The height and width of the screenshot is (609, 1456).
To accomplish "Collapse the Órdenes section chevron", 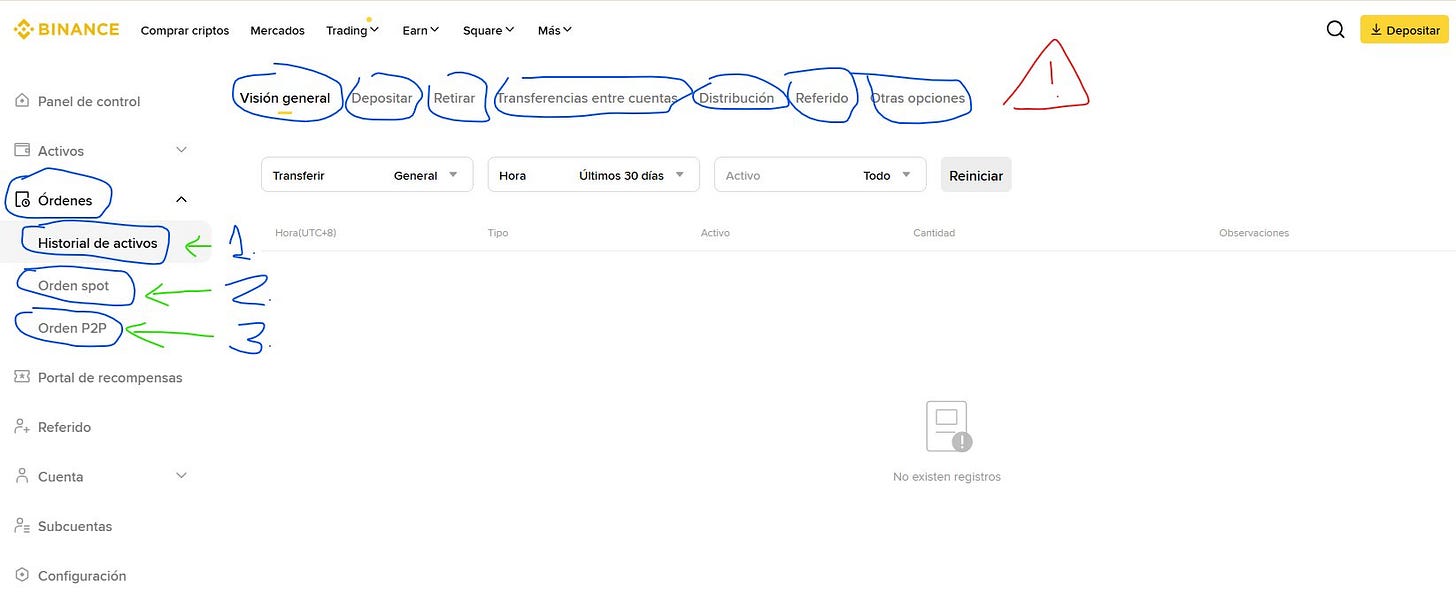I will [x=181, y=200].
